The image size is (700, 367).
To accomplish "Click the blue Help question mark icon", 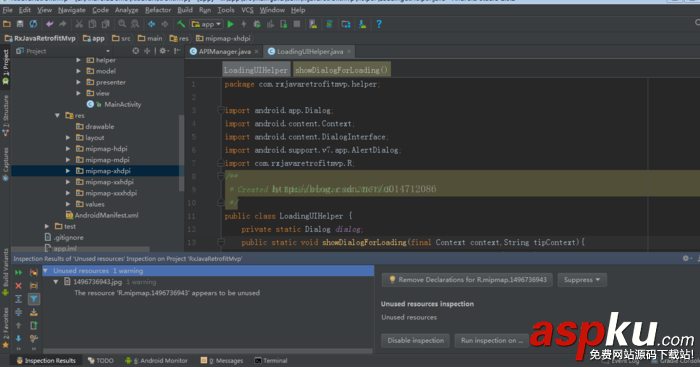I will (379, 24).
